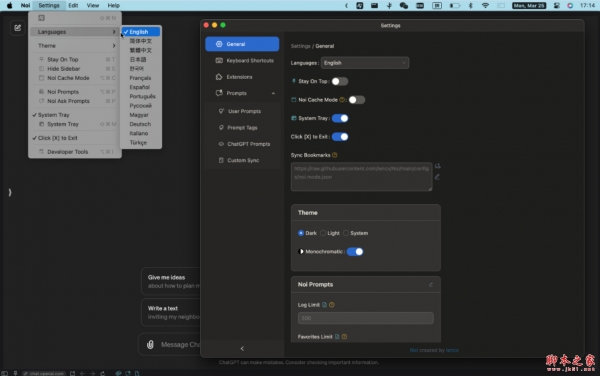Click help icon next to Log Limit
600x376 pixels.
[332, 305]
